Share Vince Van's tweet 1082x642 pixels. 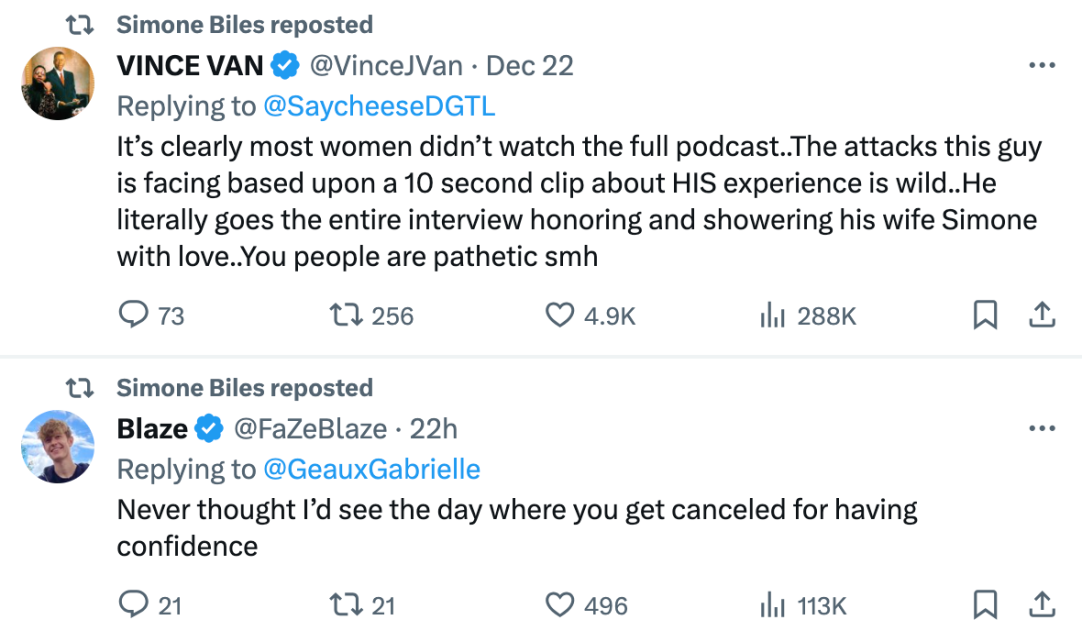(1042, 316)
